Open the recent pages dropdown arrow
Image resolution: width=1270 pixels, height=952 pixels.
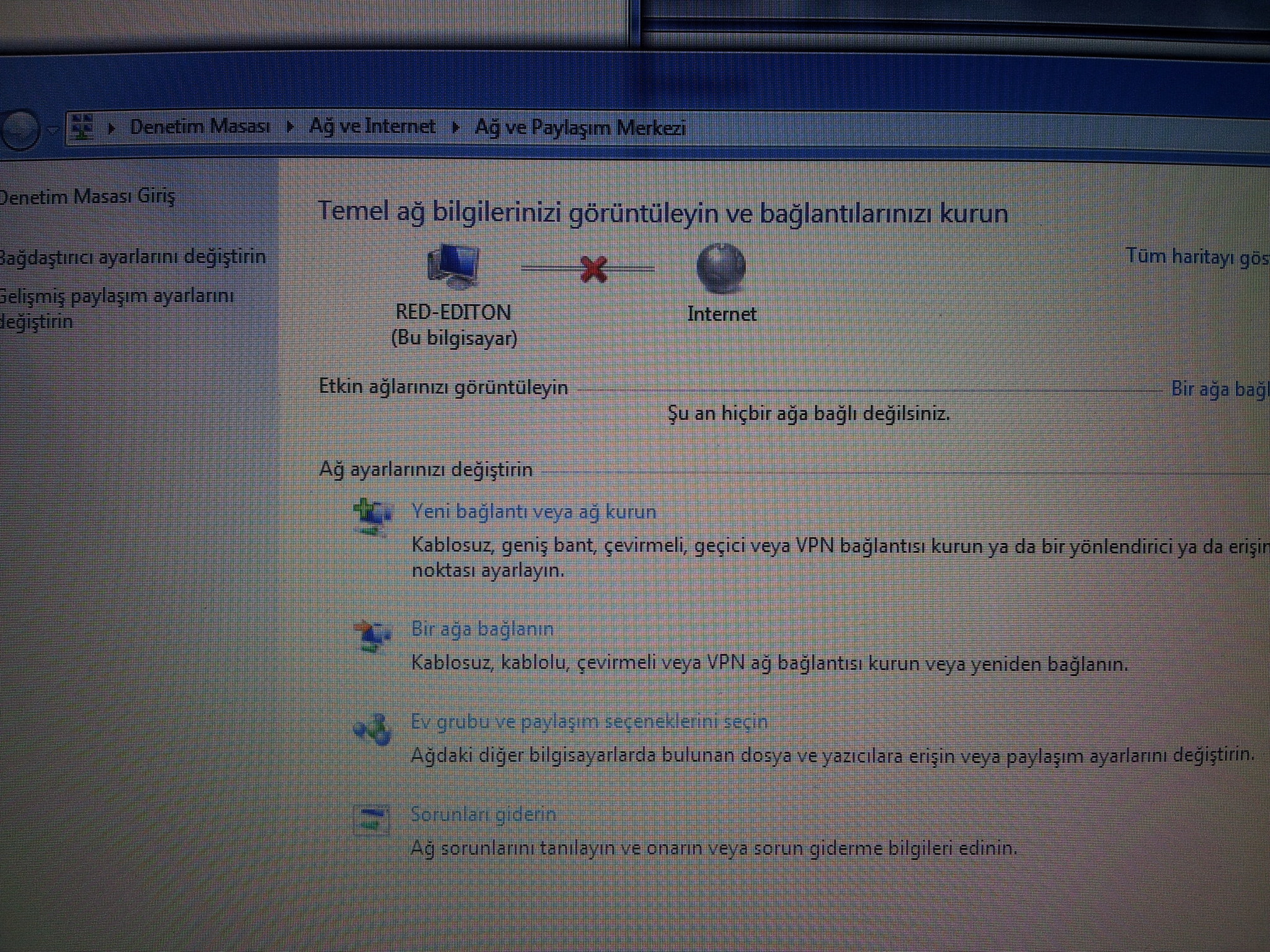coord(53,130)
